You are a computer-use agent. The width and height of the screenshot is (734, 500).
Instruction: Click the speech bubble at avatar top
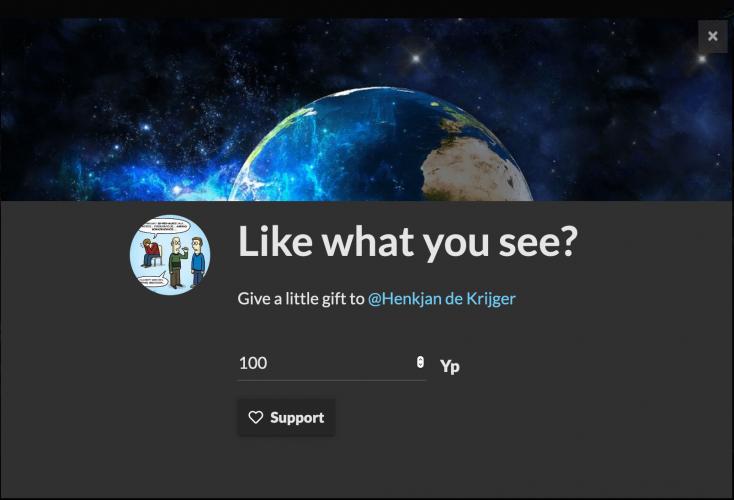coord(164,227)
